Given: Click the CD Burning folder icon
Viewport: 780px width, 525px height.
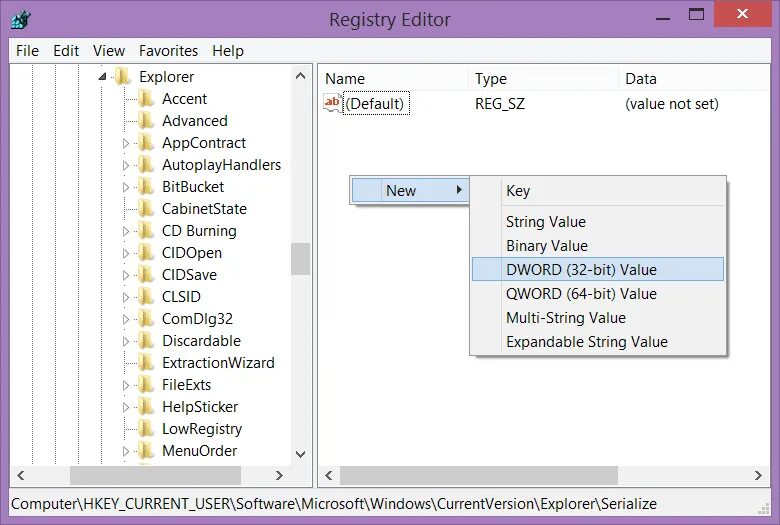Looking at the screenshot, I should 146,231.
